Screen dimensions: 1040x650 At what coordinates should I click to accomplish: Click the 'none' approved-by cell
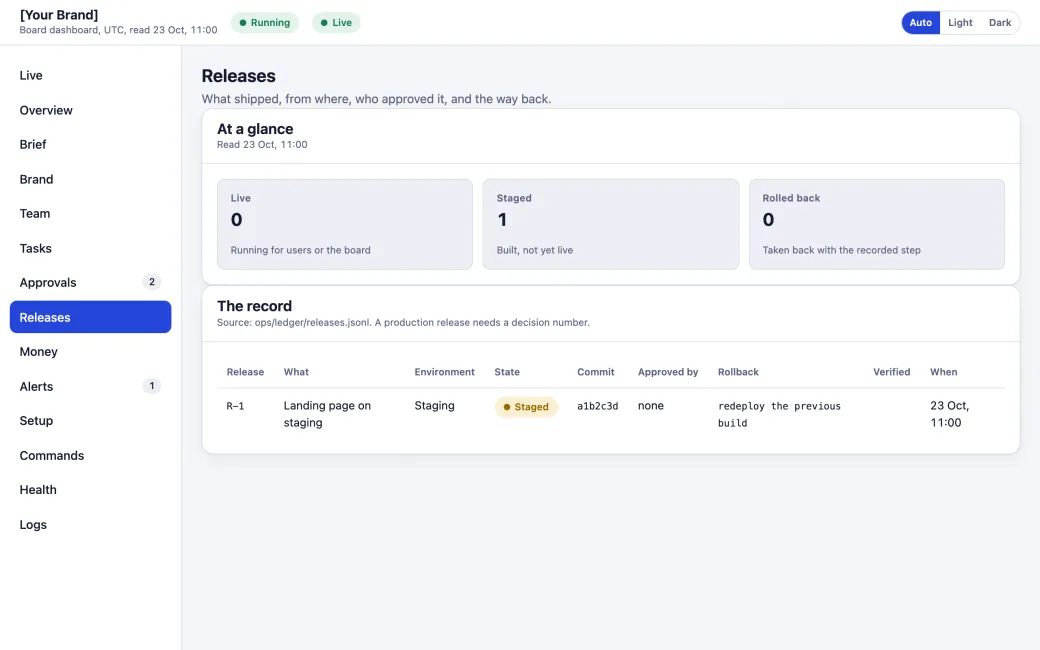click(651, 405)
